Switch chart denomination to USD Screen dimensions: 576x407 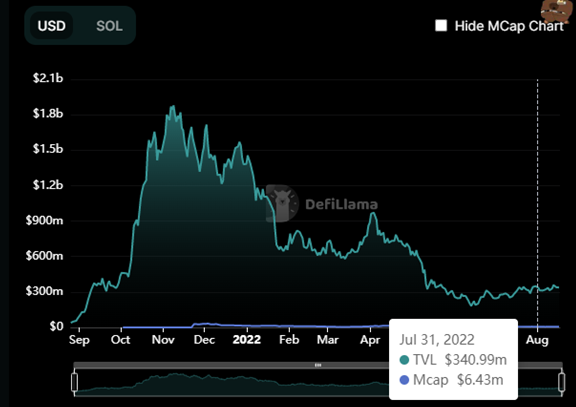[51, 26]
